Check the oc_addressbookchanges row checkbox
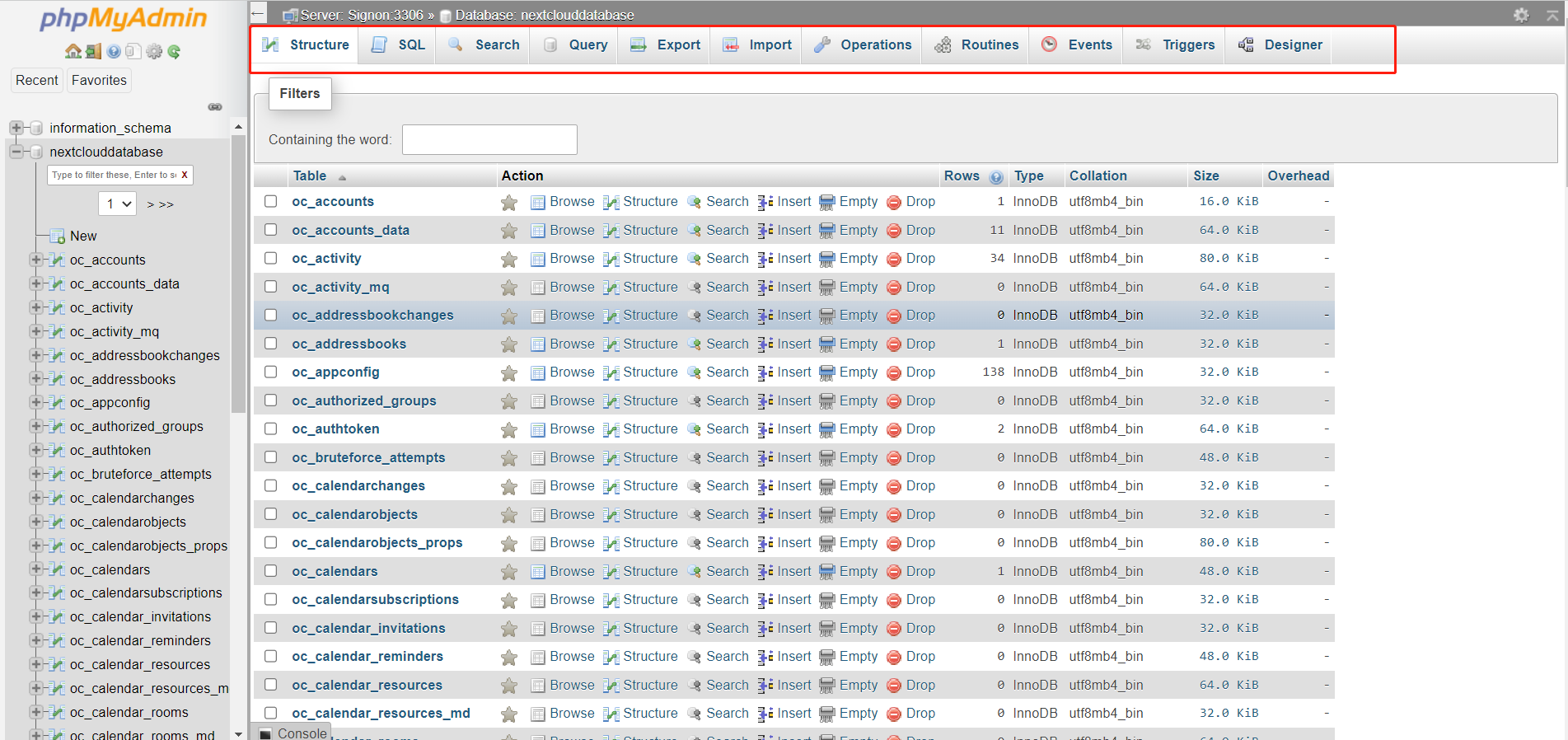Image resolution: width=1568 pixels, height=740 pixels. coord(270,315)
